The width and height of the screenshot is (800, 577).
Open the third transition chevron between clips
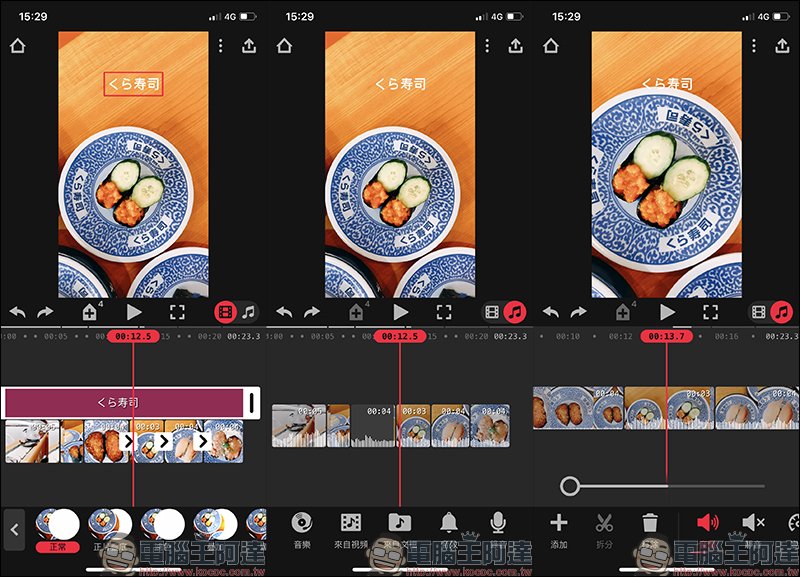pos(202,441)
